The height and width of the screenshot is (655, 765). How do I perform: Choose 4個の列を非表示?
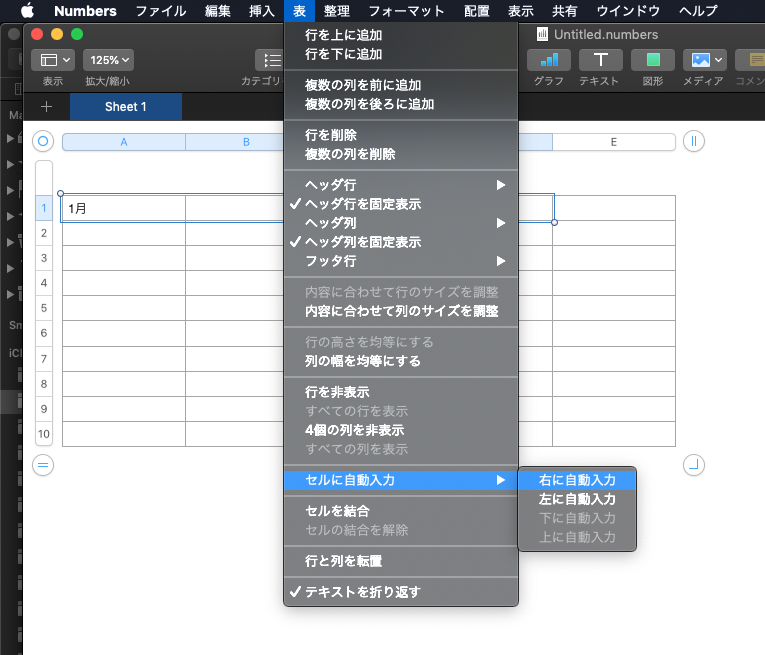coord(401,430)
